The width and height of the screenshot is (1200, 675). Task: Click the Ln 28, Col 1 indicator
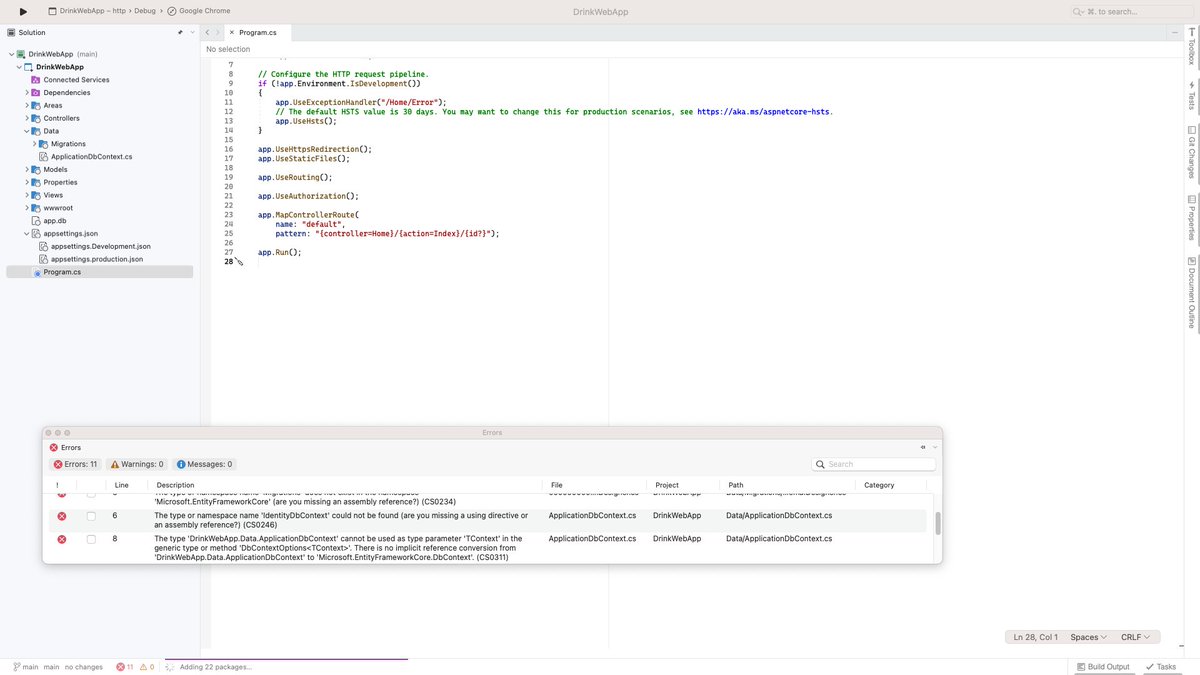(x=1036, y=637)
